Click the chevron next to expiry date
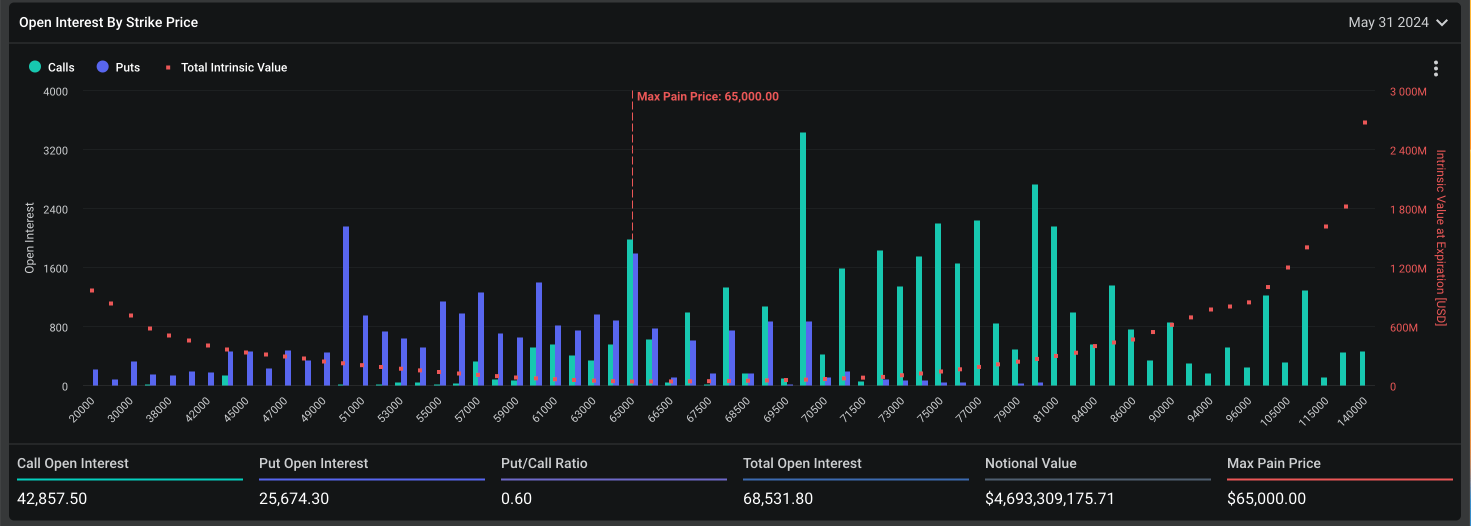Image resolution: width=1471 pixels, height=526 pixels. point(1441,22)
